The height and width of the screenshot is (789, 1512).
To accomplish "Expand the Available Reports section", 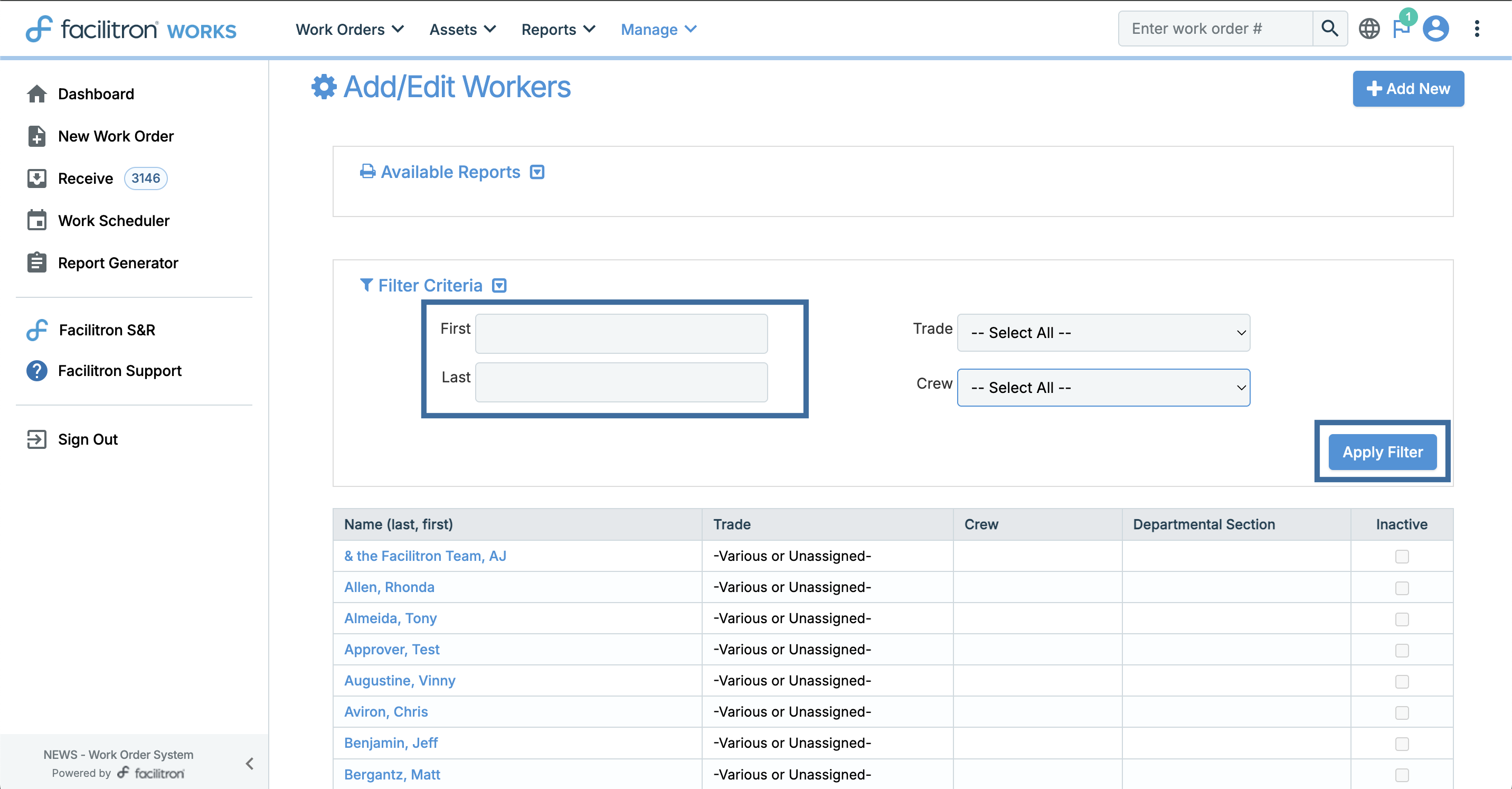I will 537,172.
